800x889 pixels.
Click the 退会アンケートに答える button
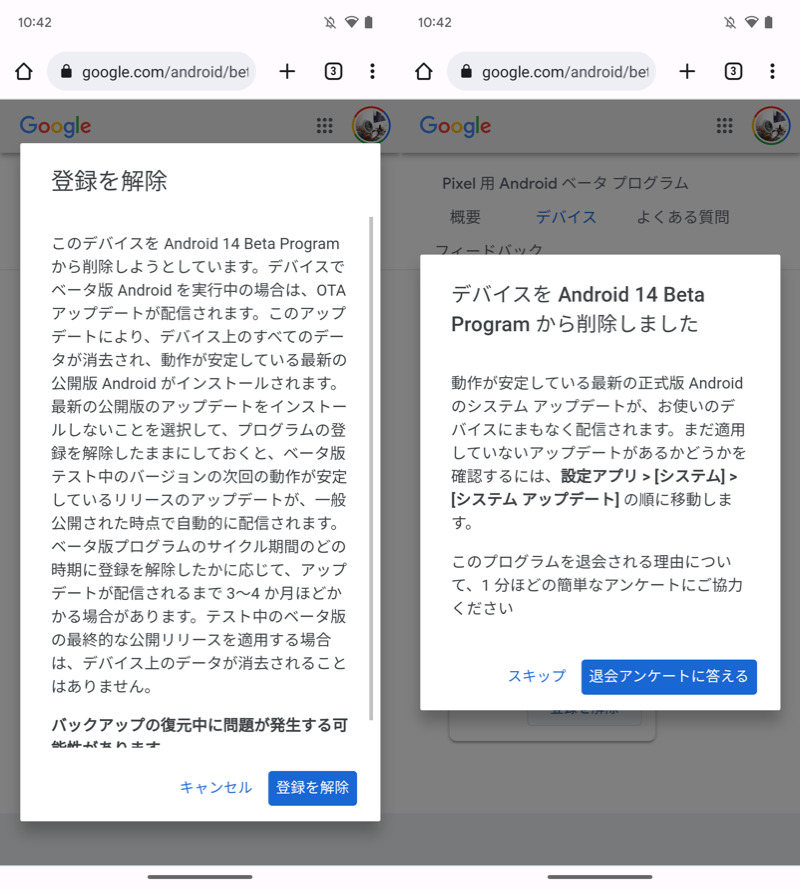coord(668,677)
